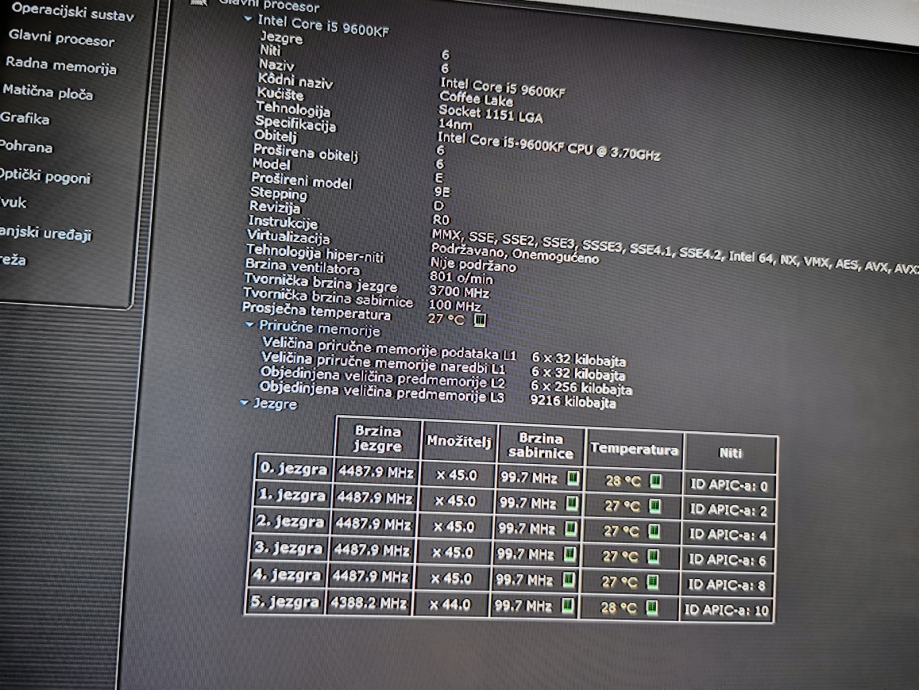This screenshot has height=690, width=919.
Task: Click the Brzina sabirnice column header
Action: (540, 445)
